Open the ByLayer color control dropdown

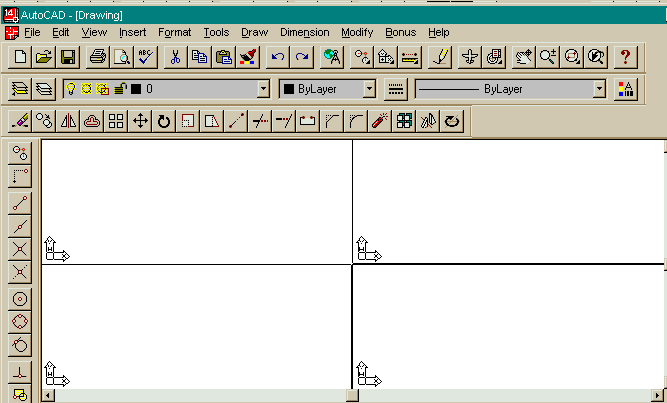click(x=369, y=89)
